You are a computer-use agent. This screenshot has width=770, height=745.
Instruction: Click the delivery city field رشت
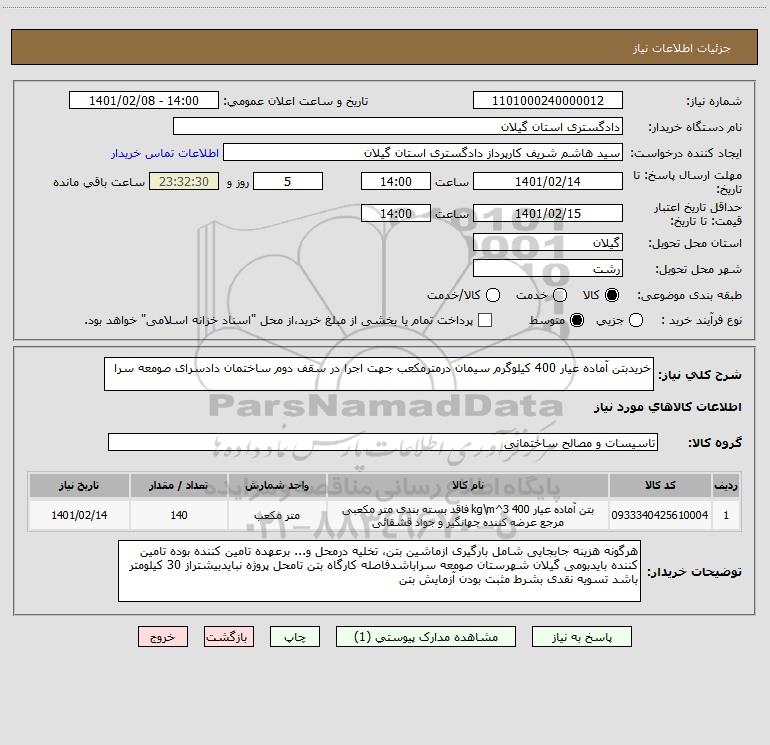(548, 269)
